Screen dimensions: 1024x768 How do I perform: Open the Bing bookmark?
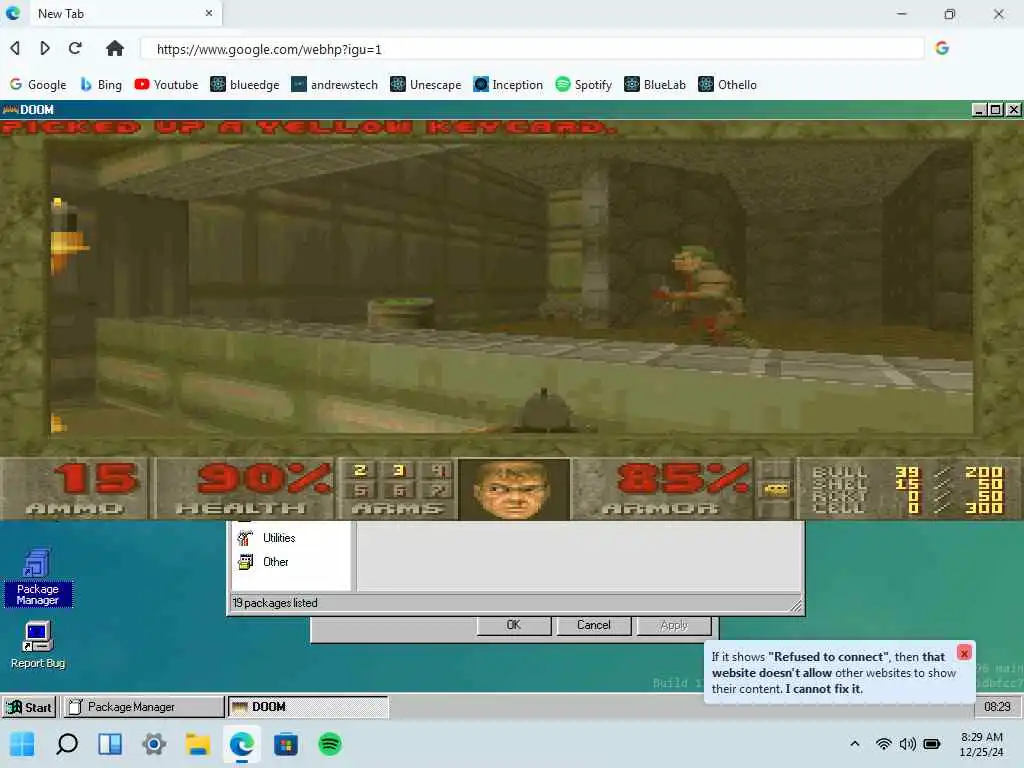click(101, 84)
